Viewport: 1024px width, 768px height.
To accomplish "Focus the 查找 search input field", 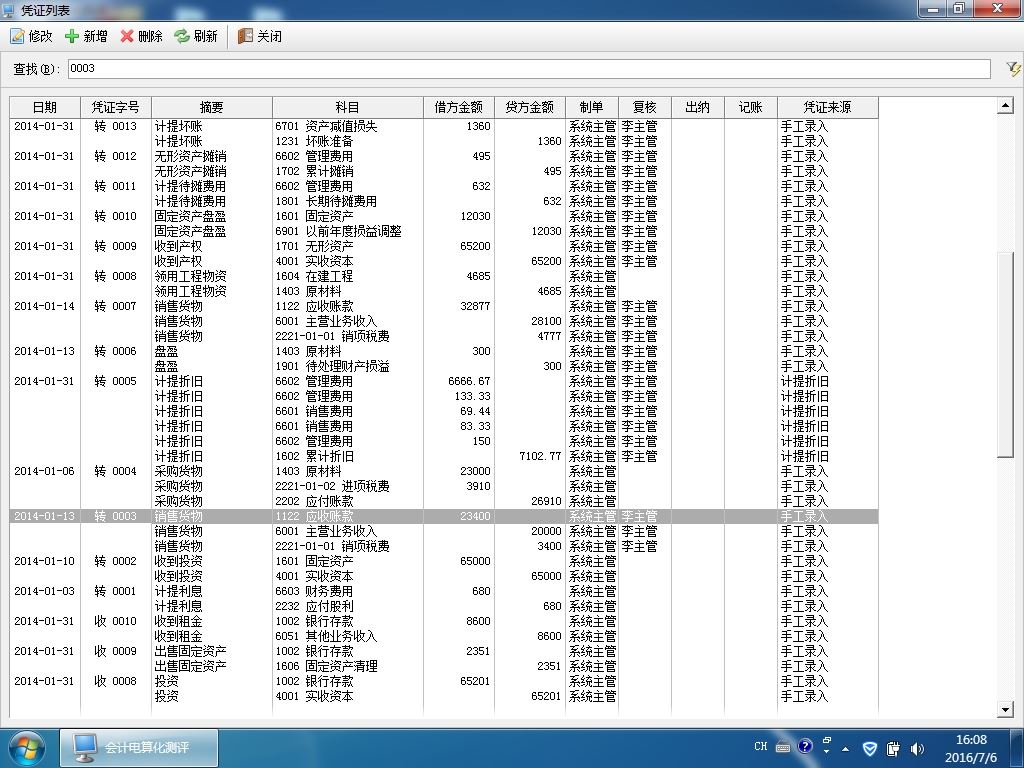I will click(x=529, y=69).
